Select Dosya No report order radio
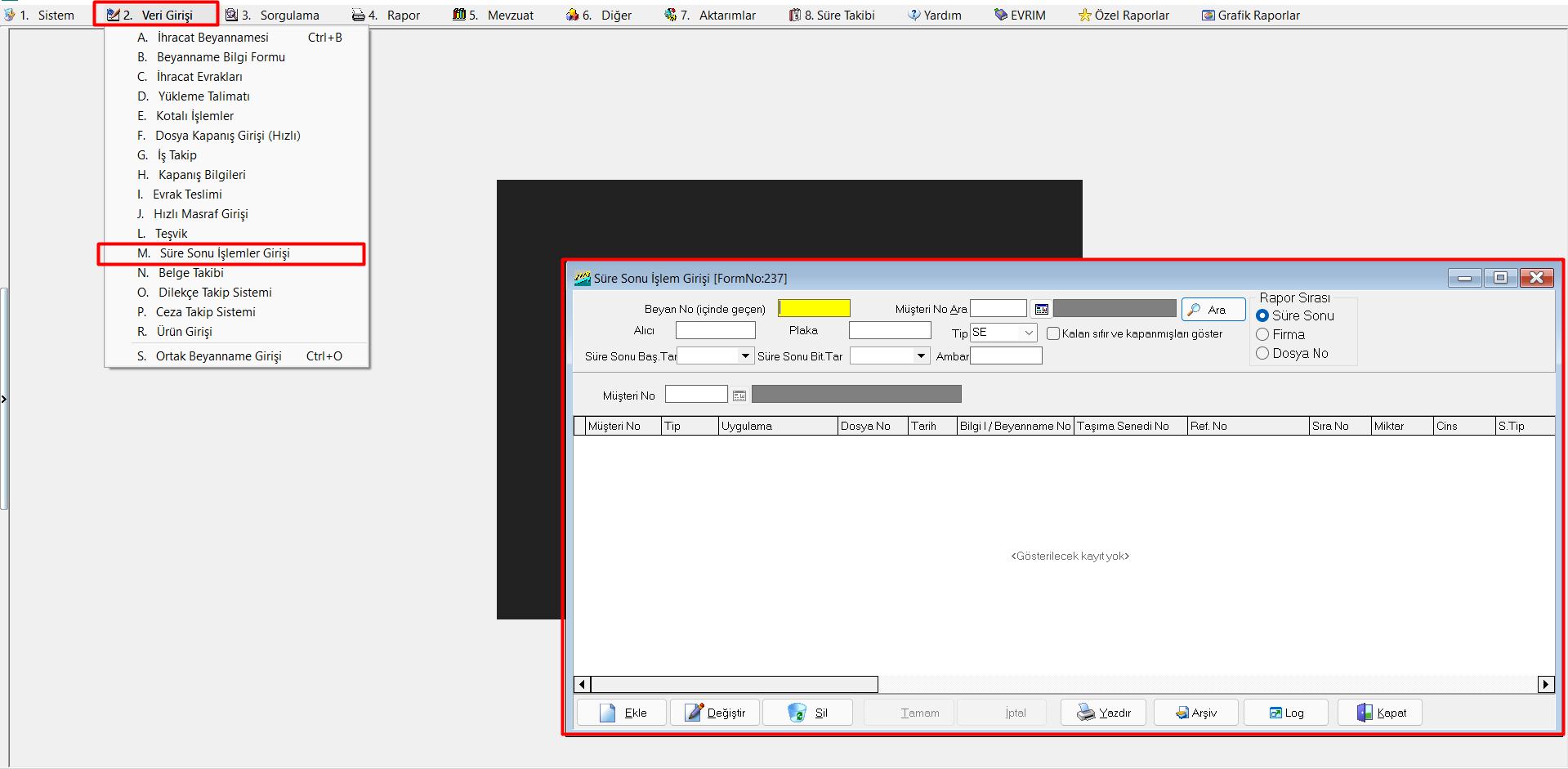Image resolution: width=1568 pixels, height=769 pixels. point(1262,353)
